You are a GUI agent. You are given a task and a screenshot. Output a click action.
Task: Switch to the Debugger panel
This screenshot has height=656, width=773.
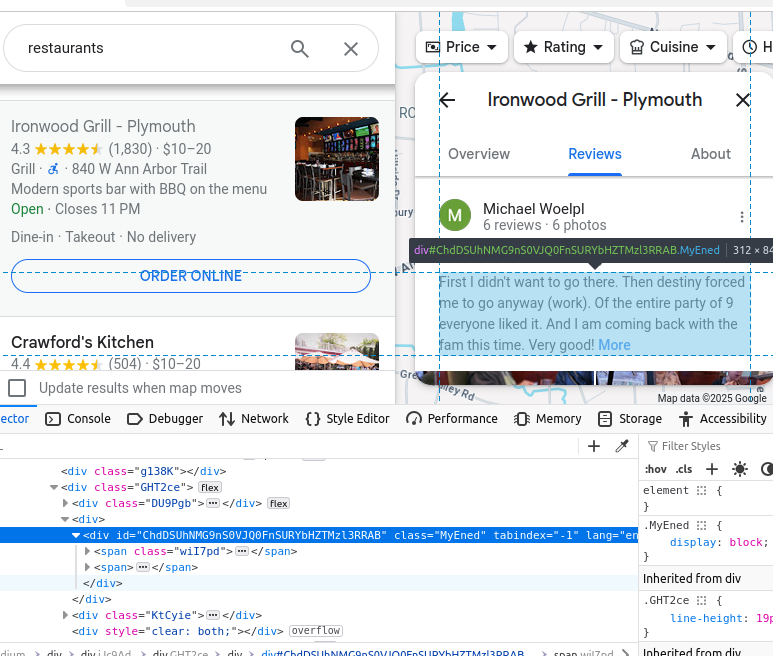click(165, 419)
